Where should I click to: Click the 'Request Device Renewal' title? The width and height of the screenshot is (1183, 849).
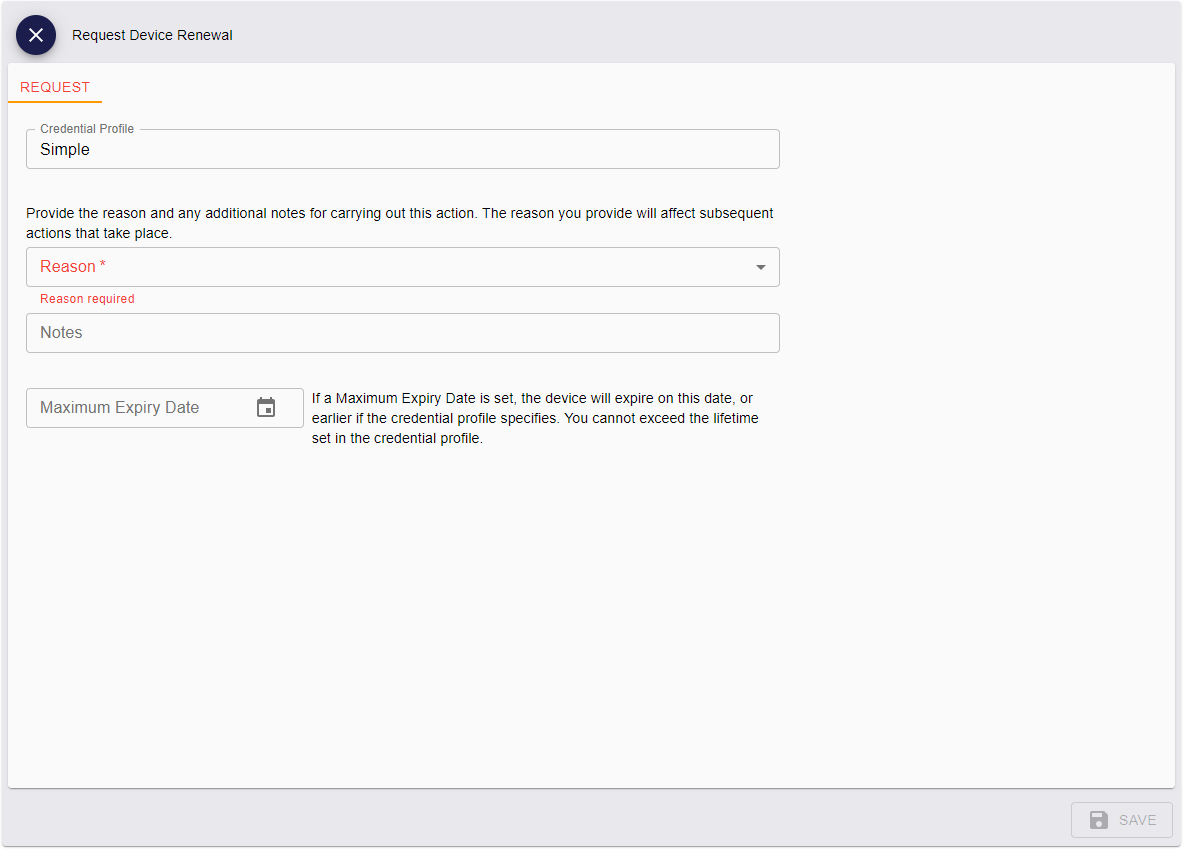[x=152, y=35]
